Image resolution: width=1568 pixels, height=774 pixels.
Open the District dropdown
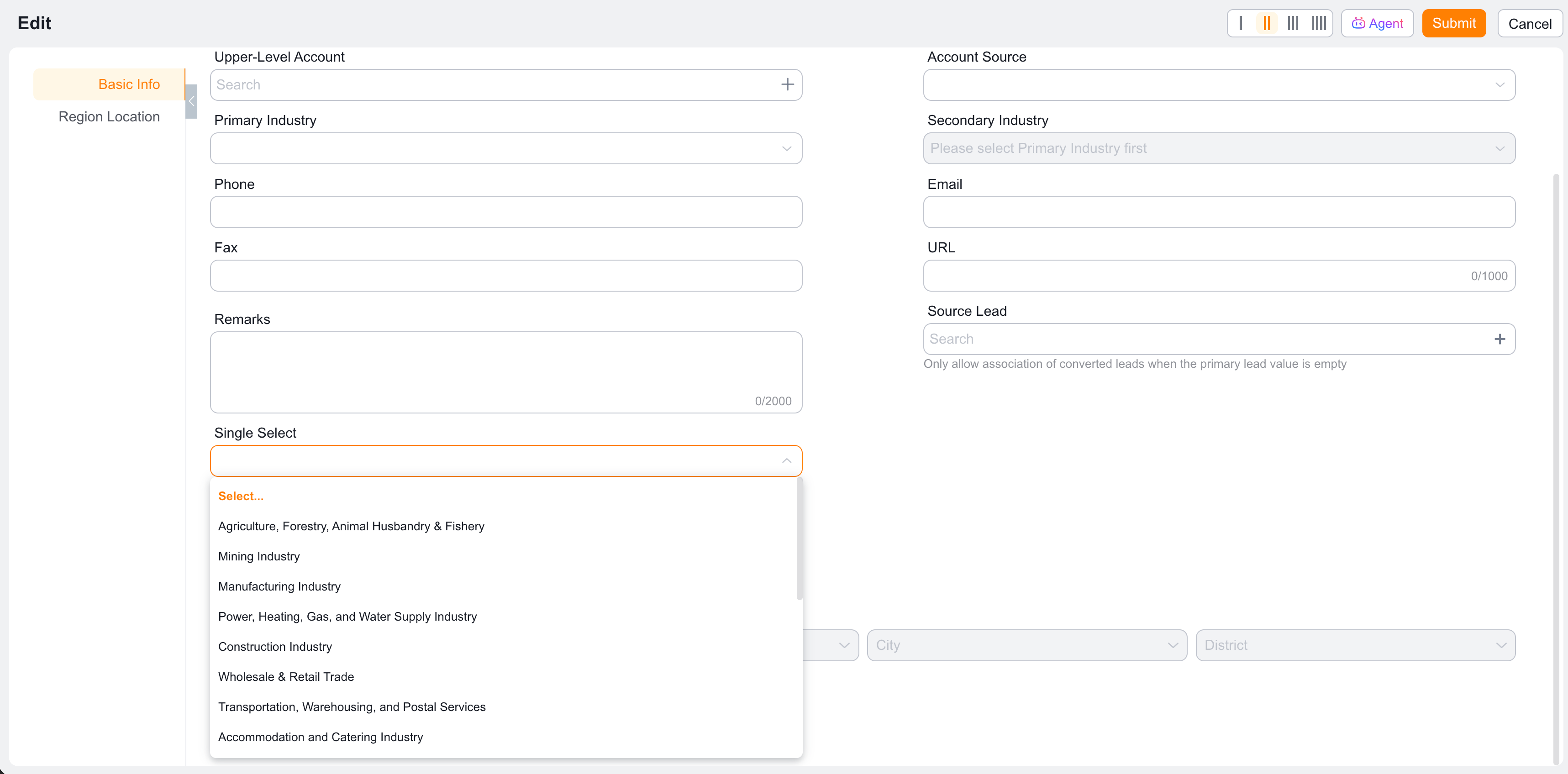point(1356,645)
